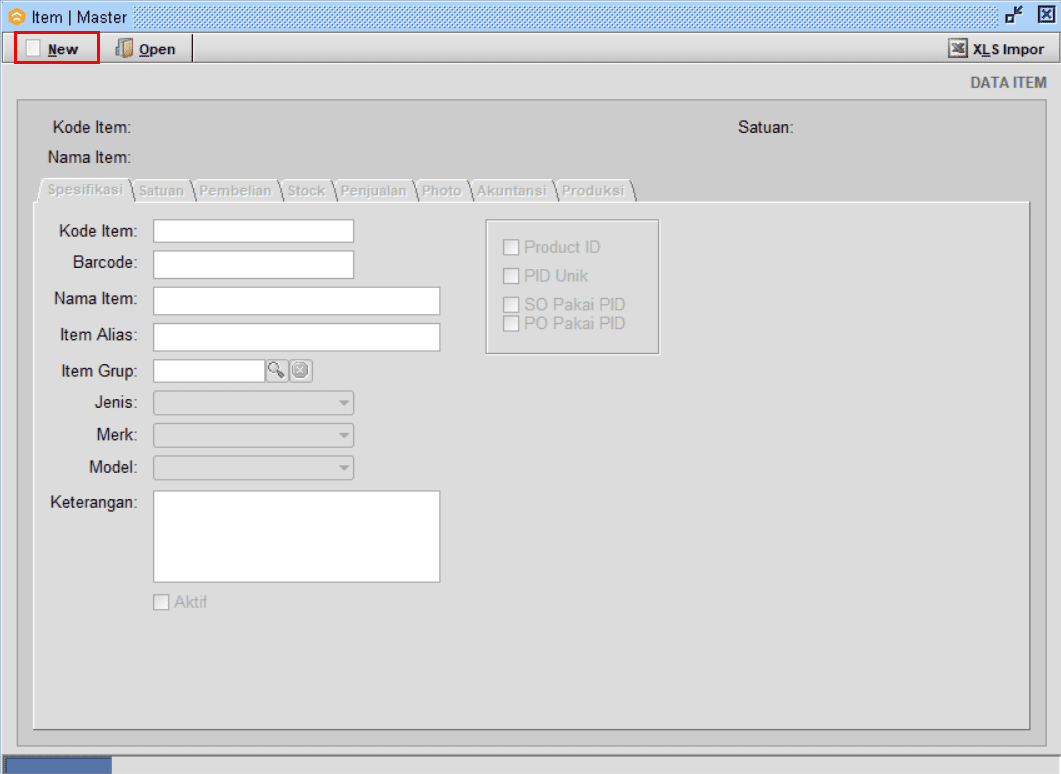This screenshot has width=1061, height=774.
Task: Click the Excel icon beside XLS Impor
Action: [x=957, y=49]
